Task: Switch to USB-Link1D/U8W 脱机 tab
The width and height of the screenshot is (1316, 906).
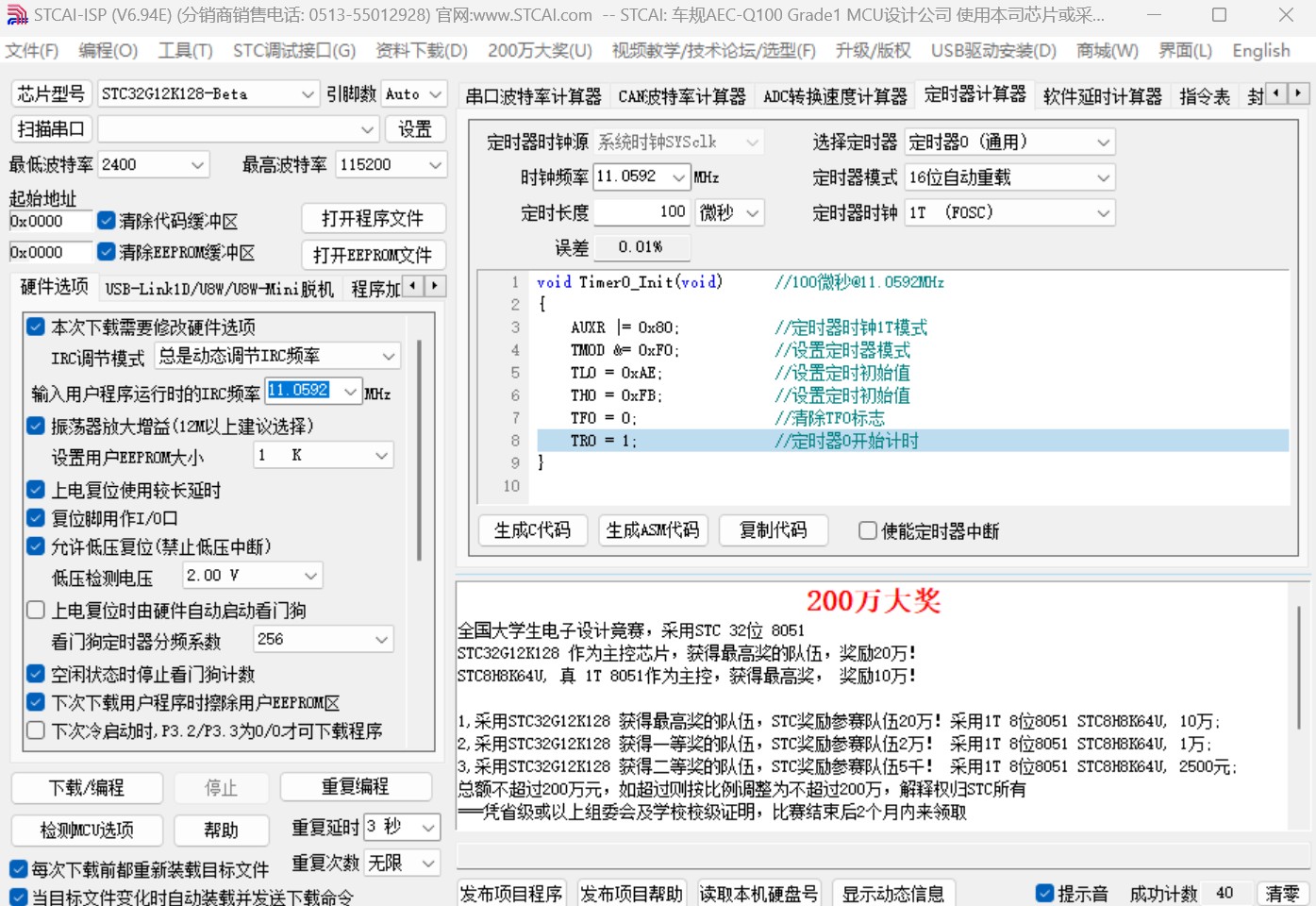Action: click(x=219, y=289)
